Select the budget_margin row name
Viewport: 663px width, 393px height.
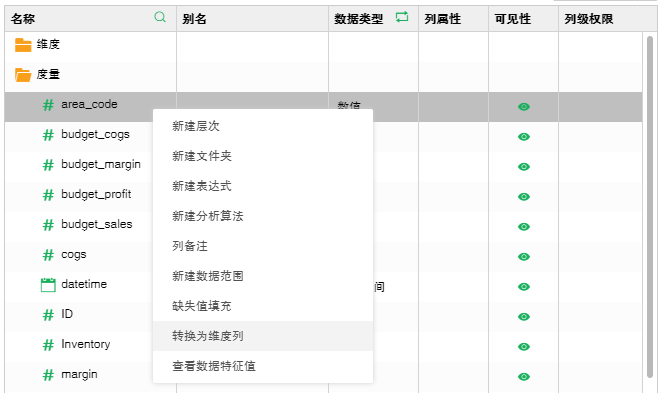pos(101,165)
